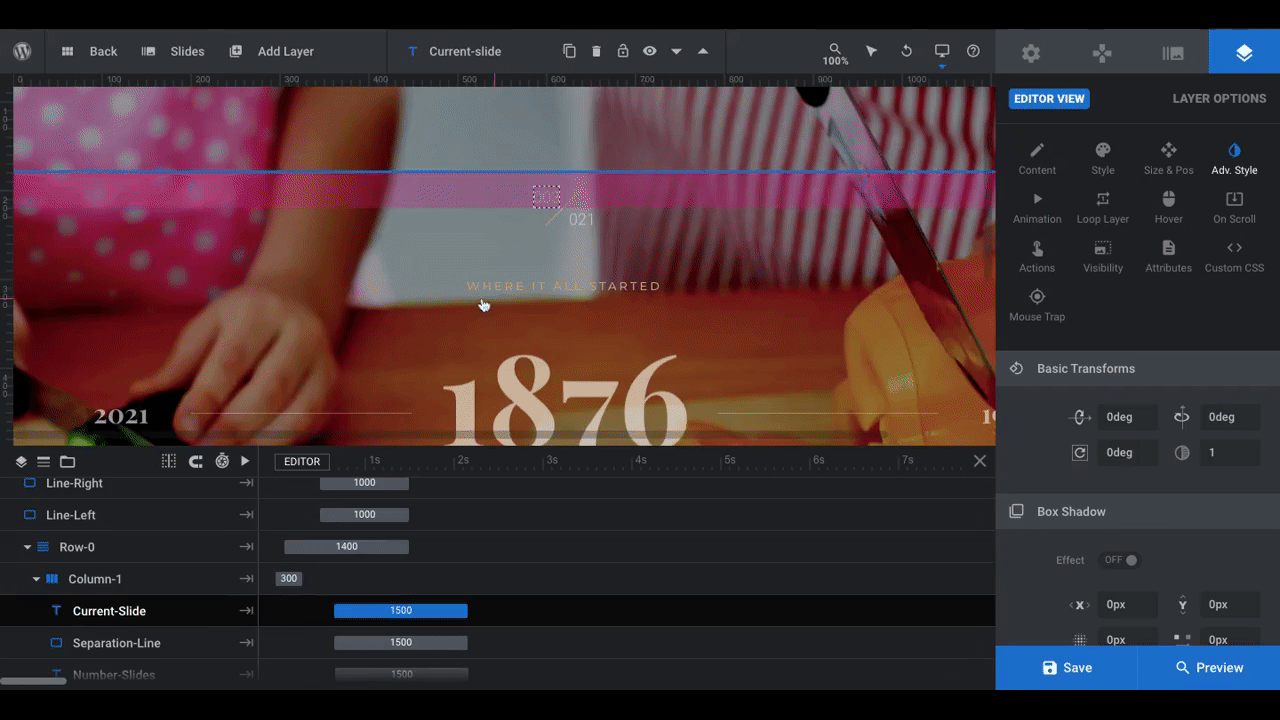The height and width of the screenshot is (720, 1280).
Task: Switch the desktop device preview
Action: 942,51
